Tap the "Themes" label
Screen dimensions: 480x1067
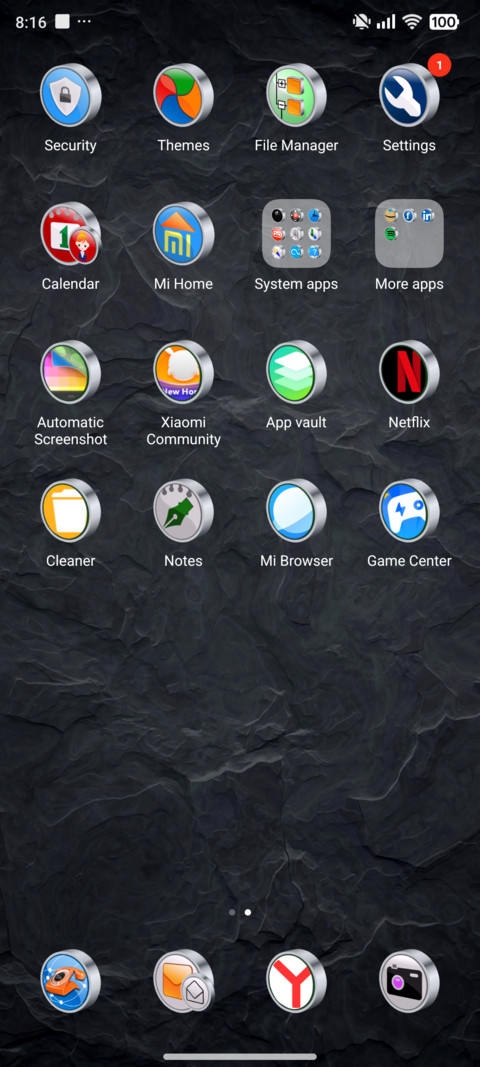(183, 145)
